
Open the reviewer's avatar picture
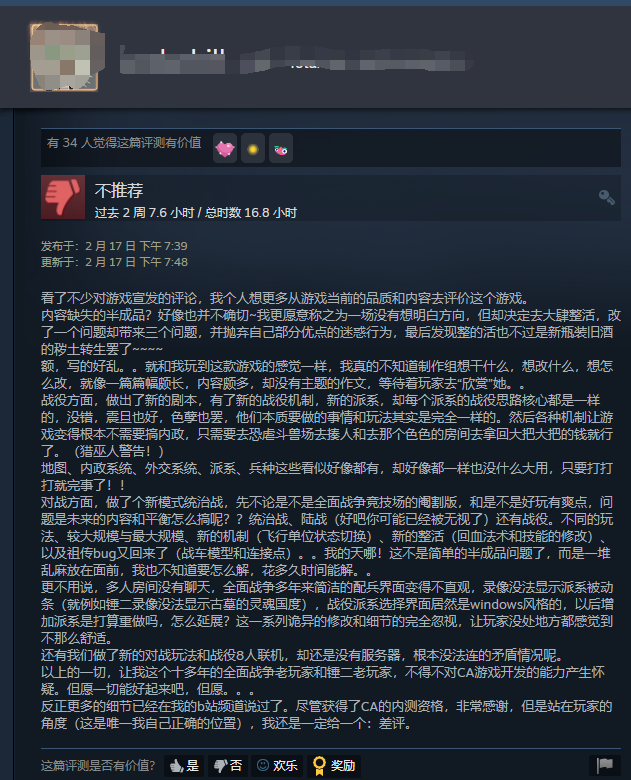(64, 57)
